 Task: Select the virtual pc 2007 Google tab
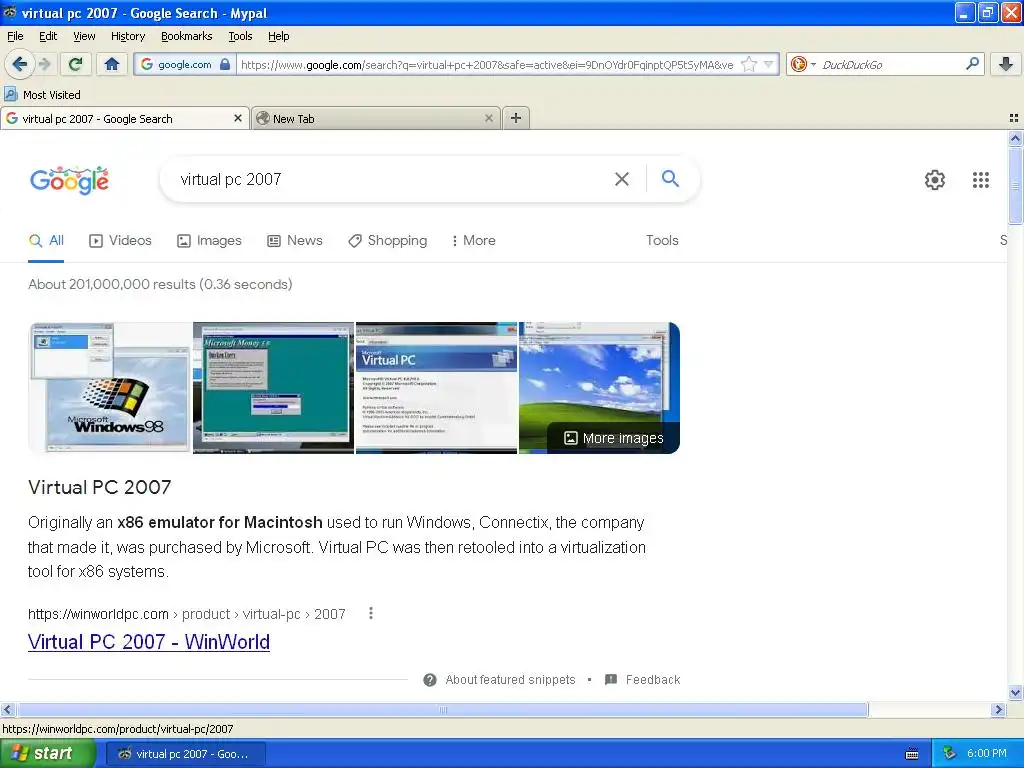(x=124, y=118)
